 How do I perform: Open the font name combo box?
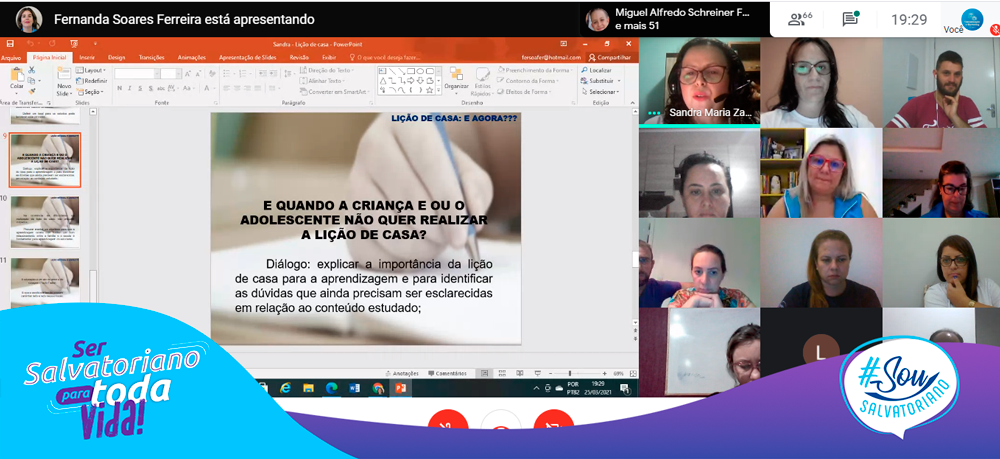point(136,73)
